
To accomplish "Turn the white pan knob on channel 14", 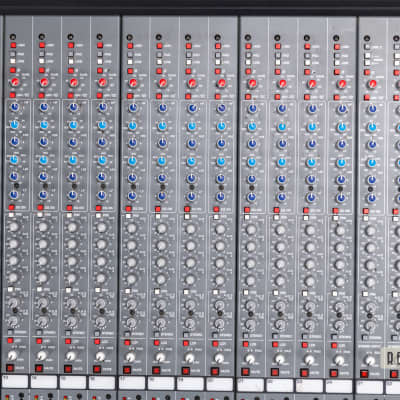I will (42, 356).
